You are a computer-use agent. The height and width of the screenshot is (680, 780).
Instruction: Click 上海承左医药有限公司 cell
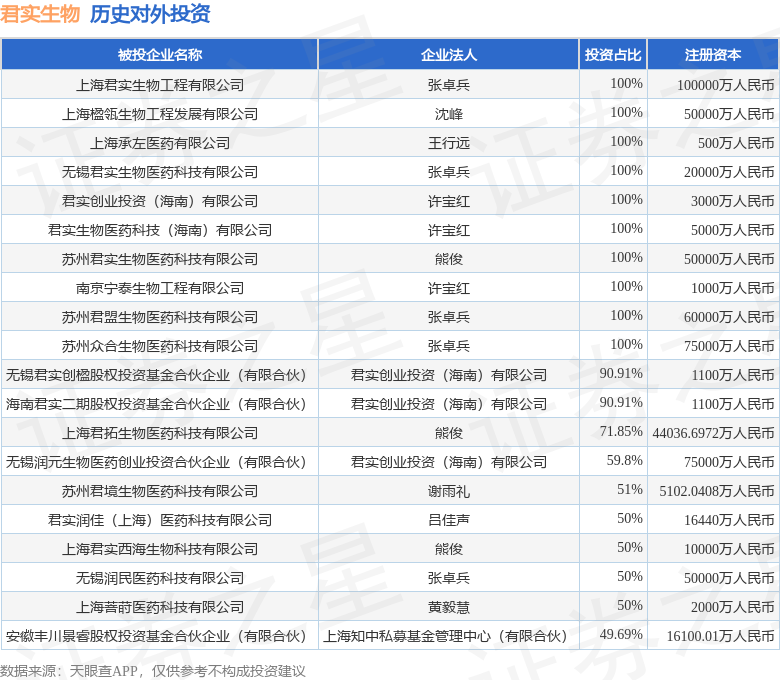(x=160, y=143)
